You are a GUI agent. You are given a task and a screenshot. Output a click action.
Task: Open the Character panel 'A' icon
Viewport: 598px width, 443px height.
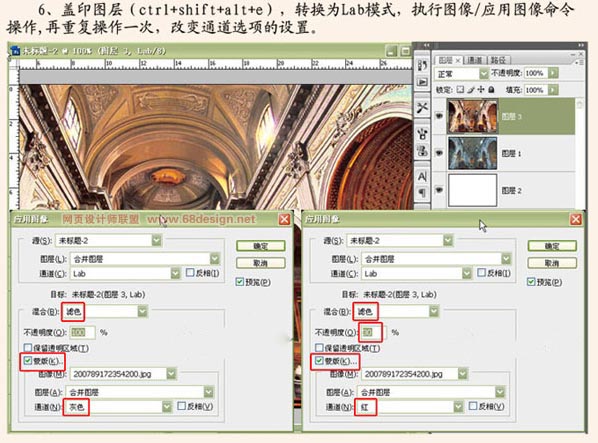point(422,177)
